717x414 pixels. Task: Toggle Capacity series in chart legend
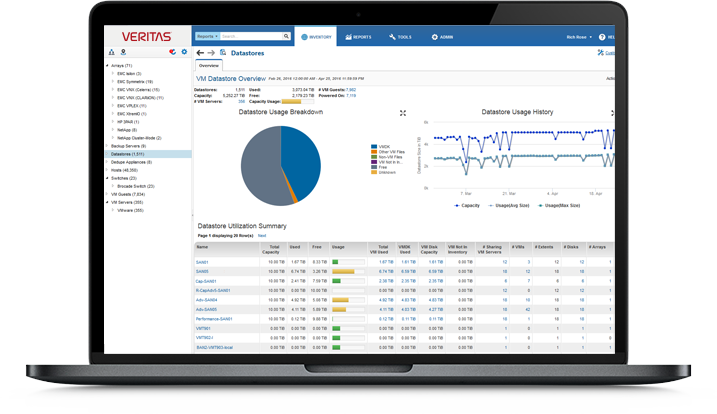tap(467, 205)
